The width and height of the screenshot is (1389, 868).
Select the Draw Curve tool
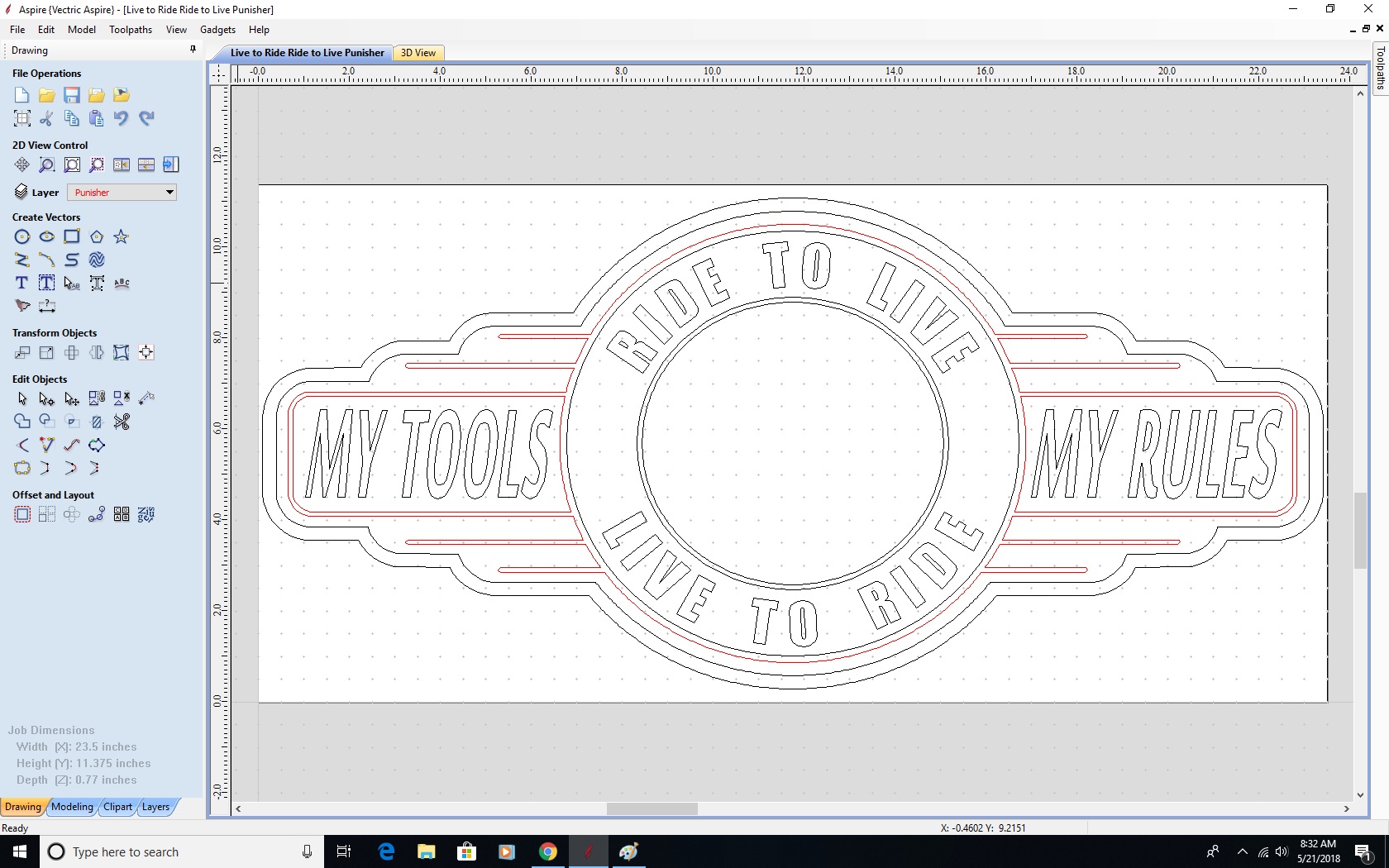[72, 260]
